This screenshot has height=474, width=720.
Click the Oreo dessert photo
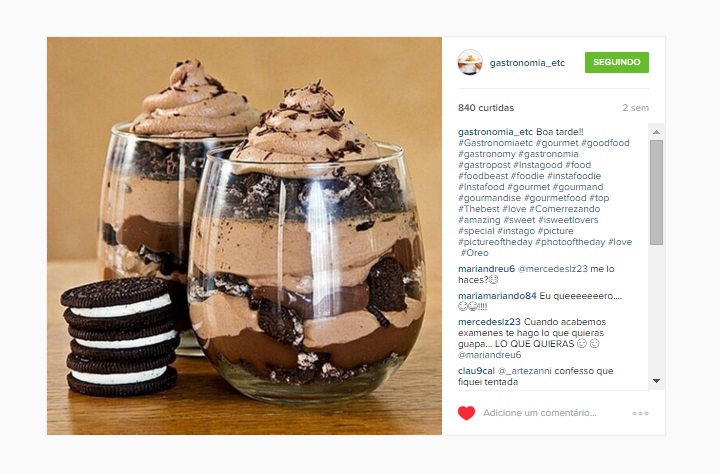point(244,236)
